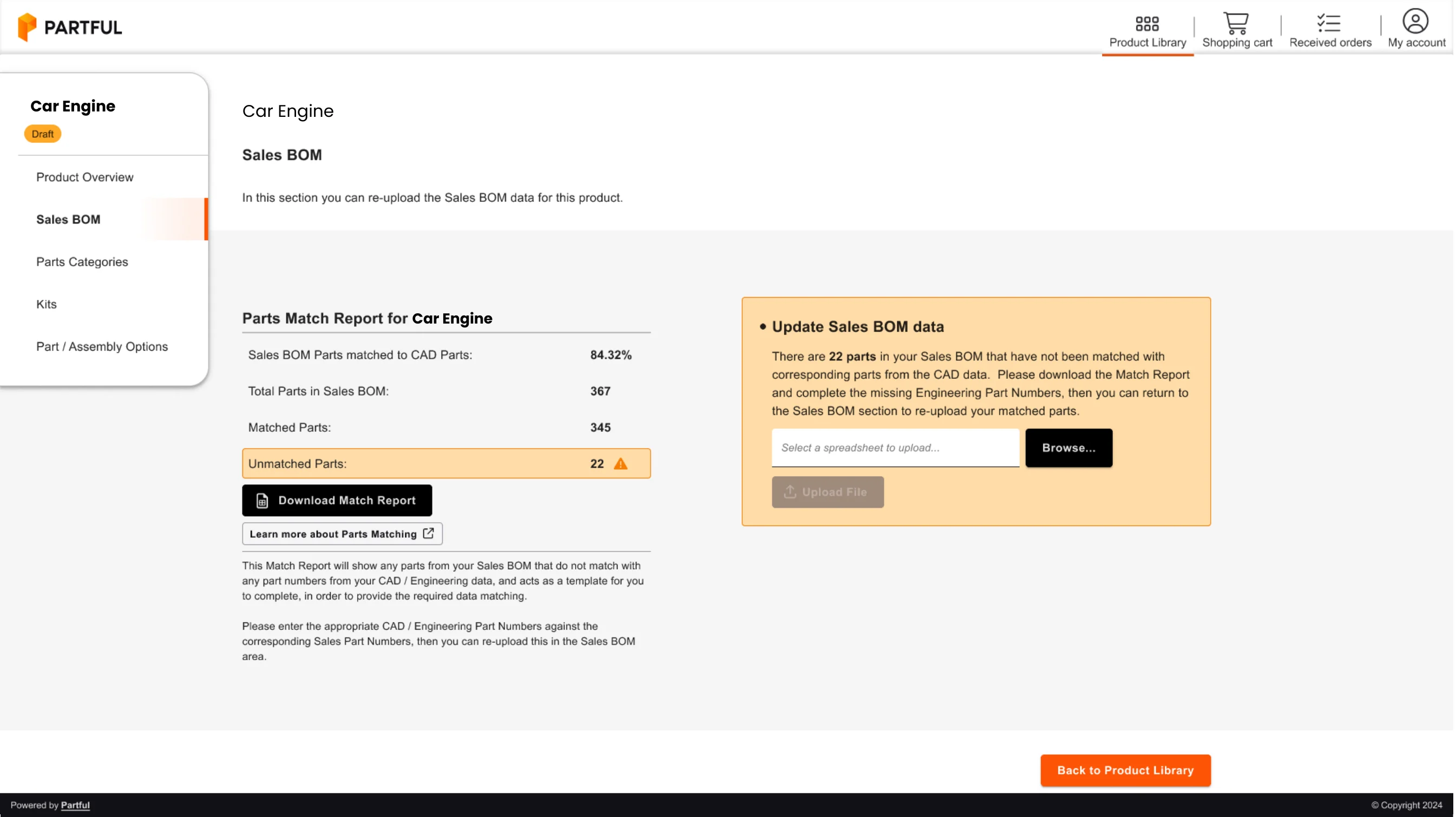Click the Update Sales BOM data heading
This screenshot has width=1456, height=817.
(859, 327)
